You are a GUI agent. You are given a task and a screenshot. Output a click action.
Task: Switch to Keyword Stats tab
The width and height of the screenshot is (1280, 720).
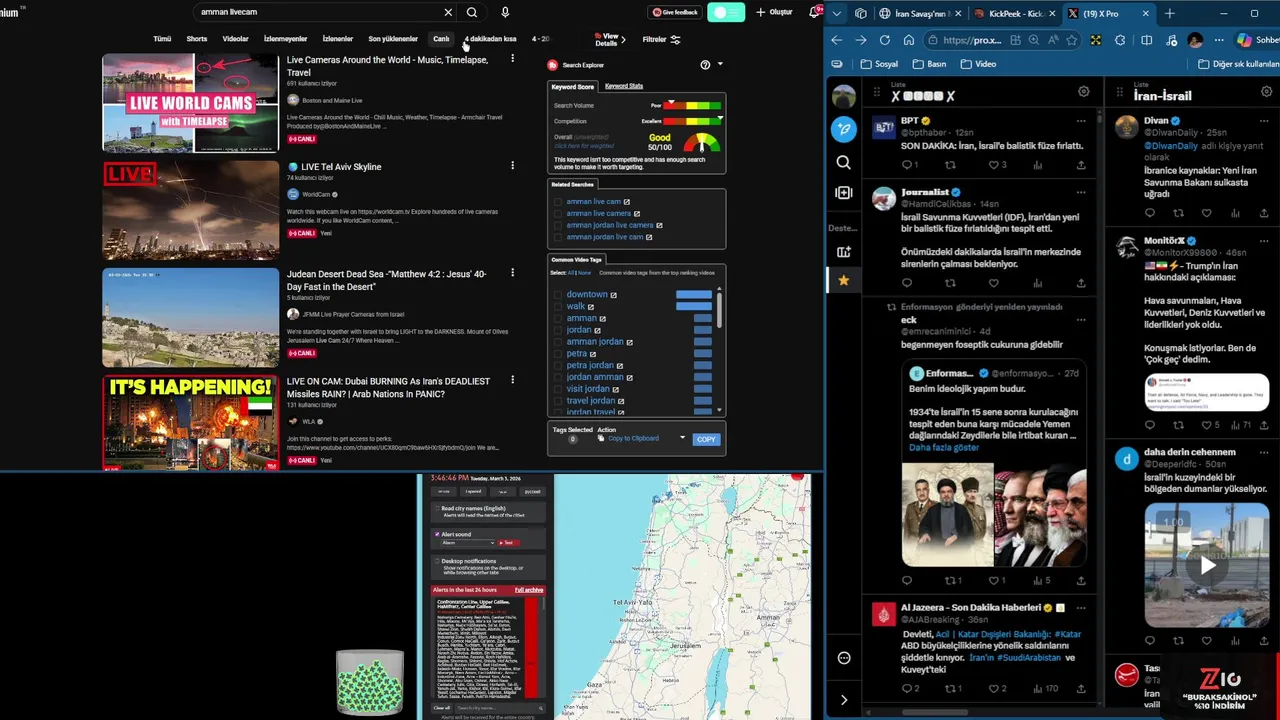pos(624,86)
